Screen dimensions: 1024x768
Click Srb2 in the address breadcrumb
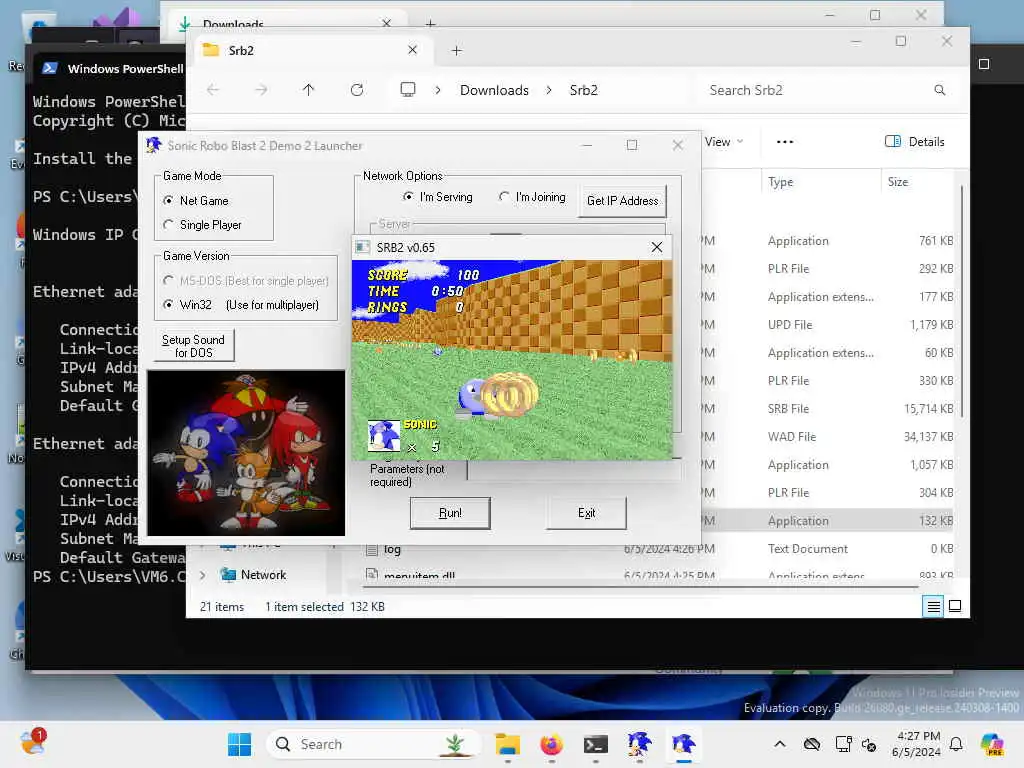tap(583, 90)
